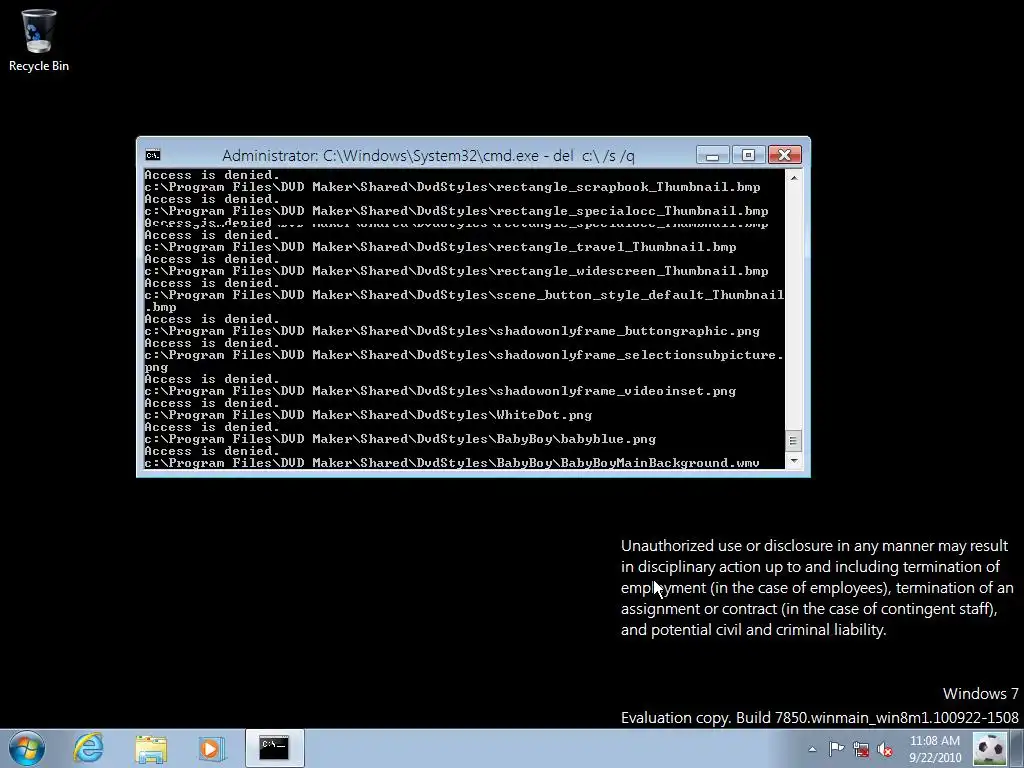Click the BabyBoyMainBackground.wmv line
Image resolution: width=1024 pixels, height=768 pixels.
[452, 463]
